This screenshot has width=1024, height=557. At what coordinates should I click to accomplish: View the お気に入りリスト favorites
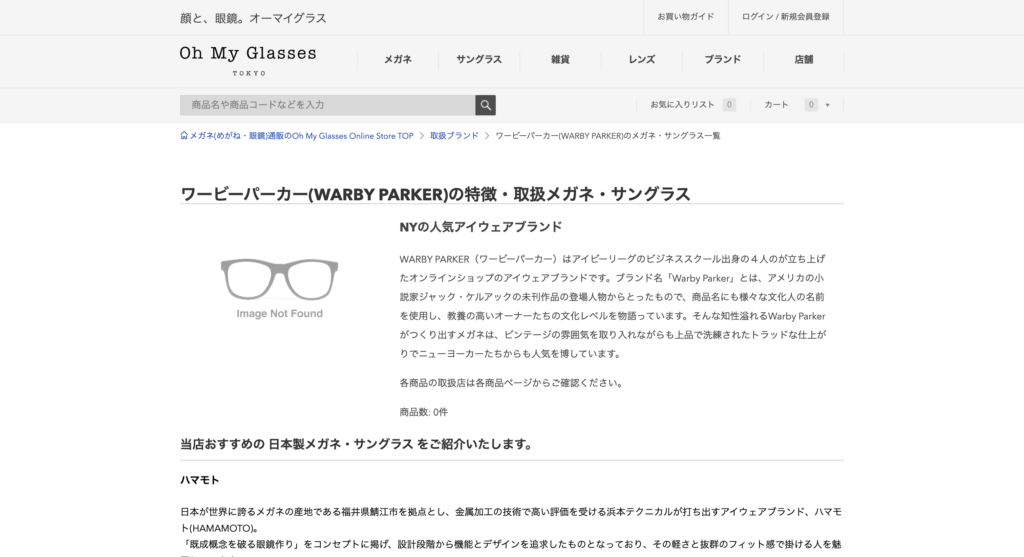coord(682,104)
